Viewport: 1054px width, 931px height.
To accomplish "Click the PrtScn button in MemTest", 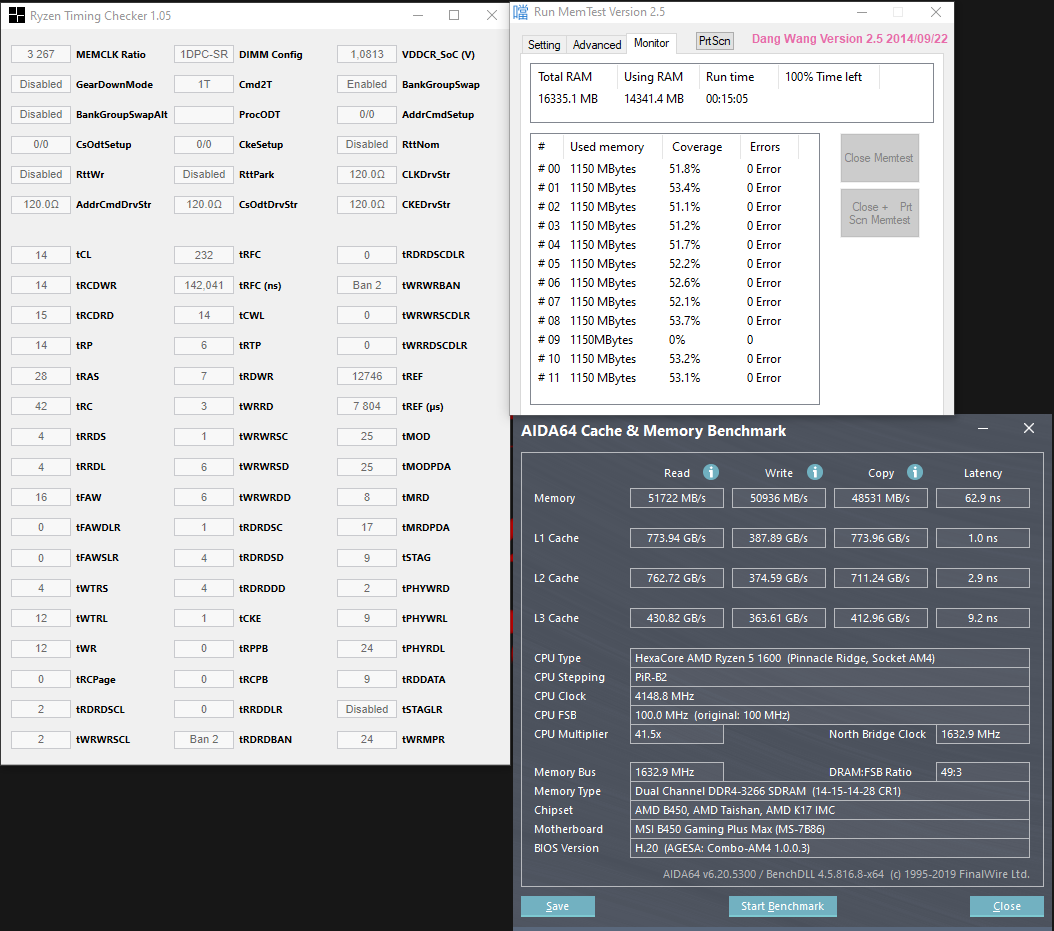I will tap(714, 41).
